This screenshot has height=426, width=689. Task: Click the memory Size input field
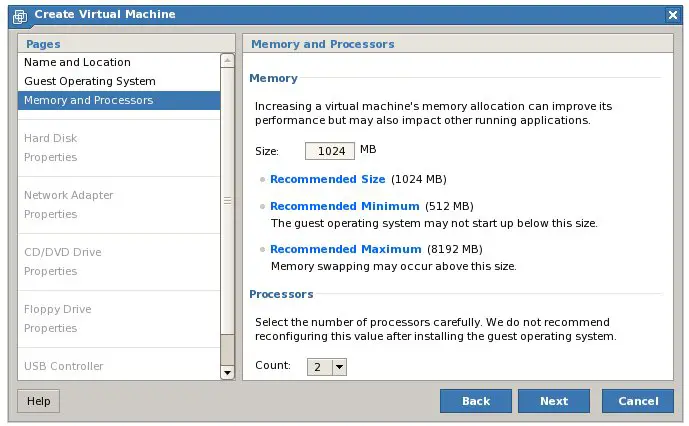pyautogui.click(x=330, y=151)
